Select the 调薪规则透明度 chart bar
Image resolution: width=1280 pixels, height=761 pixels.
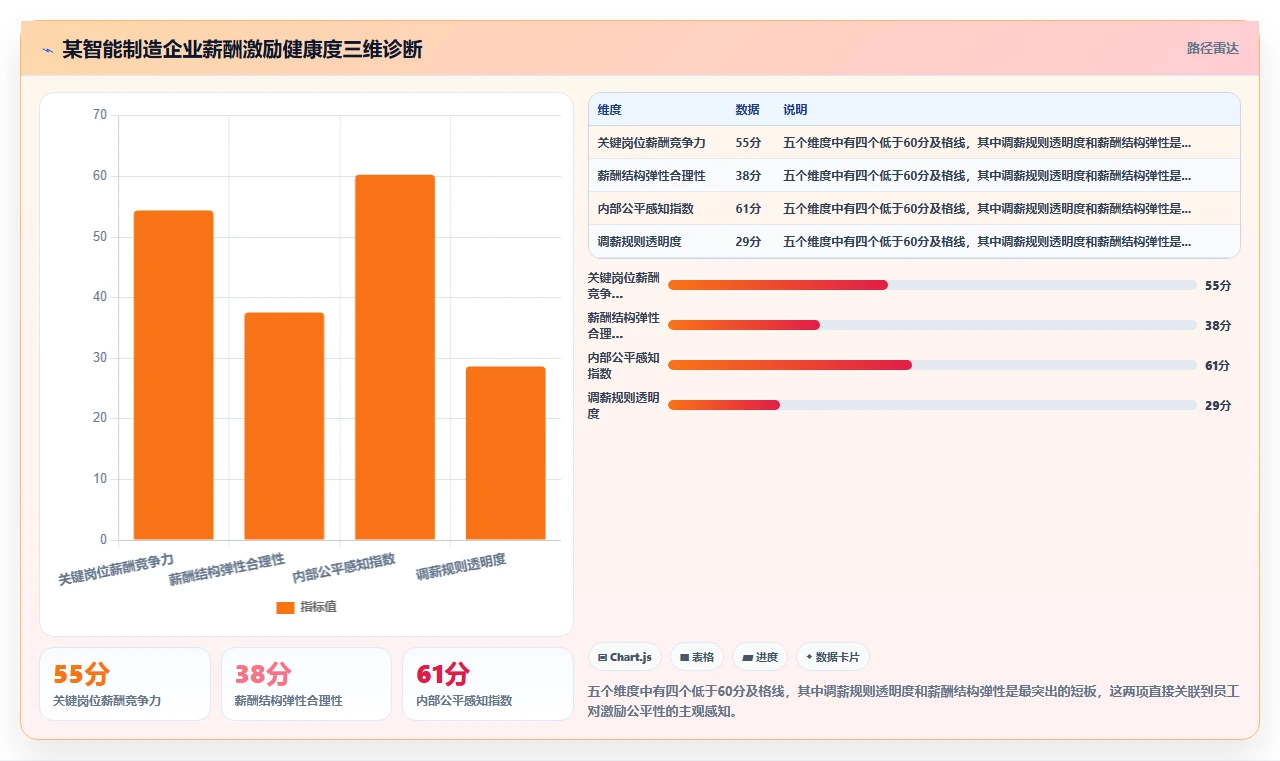(506, 453)
